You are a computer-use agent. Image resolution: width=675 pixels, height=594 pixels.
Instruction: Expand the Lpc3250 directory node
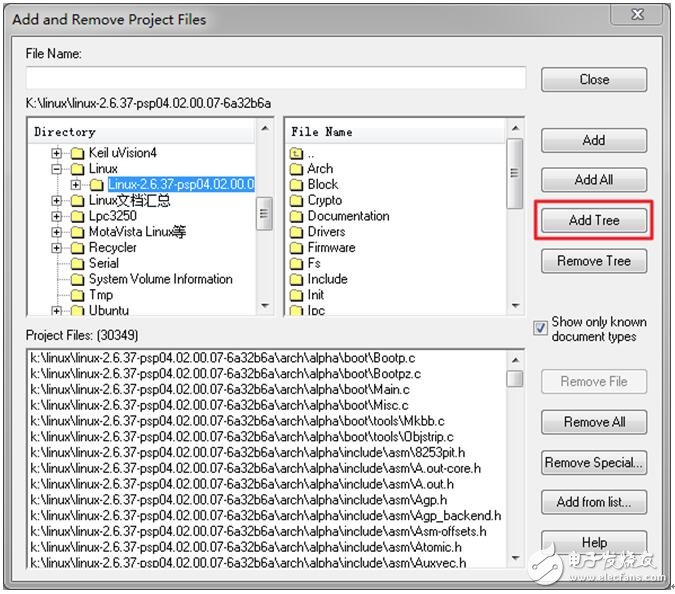click(58, 216)
